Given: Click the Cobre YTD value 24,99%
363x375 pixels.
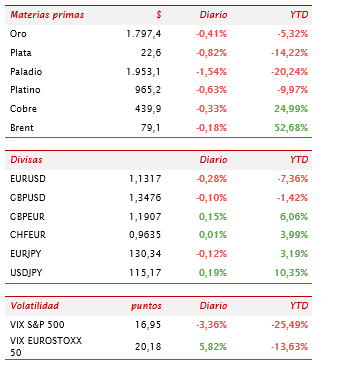Looking at the screenshot, I should [291, 109].
